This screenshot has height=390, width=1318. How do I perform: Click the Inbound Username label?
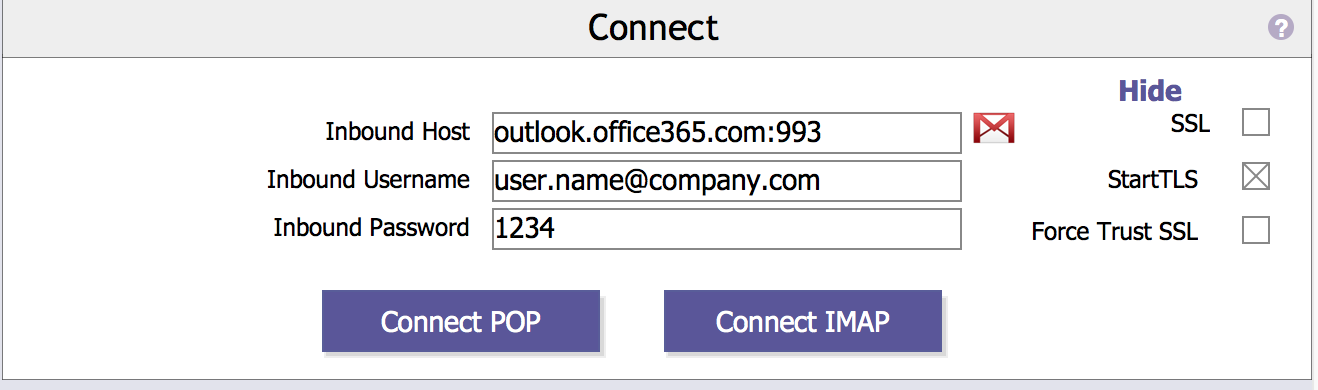tap(368, 180)
